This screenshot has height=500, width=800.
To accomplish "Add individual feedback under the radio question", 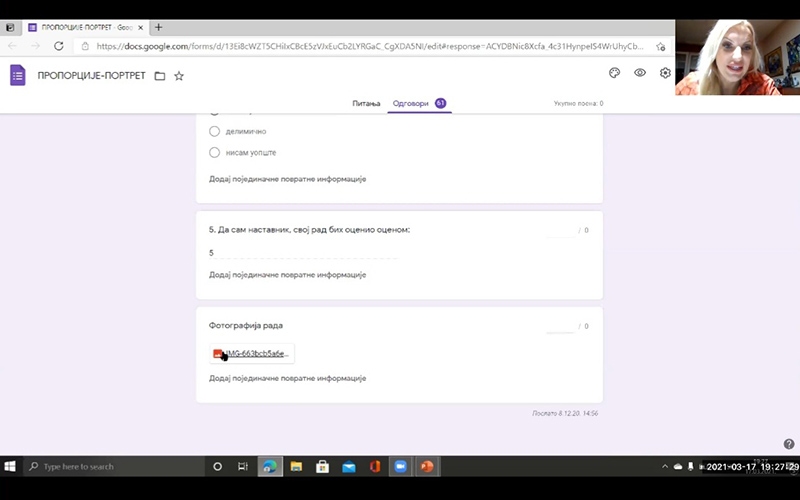I will pos(287,179).
